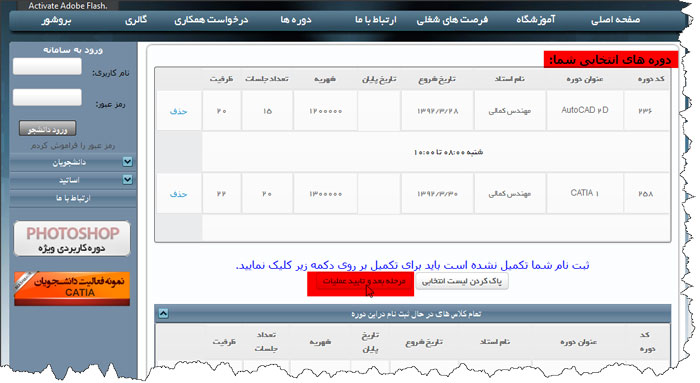Screen dimensions: 700x383
Task: Click the ورود دانشجو login button
Action: (x=48, y=129)
